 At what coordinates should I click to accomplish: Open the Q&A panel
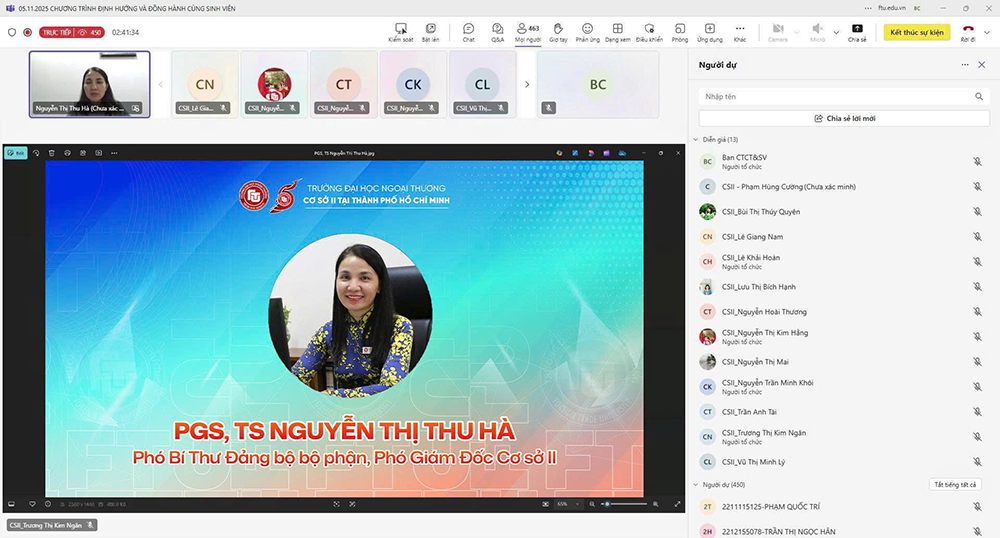click(x=497, y=29)
